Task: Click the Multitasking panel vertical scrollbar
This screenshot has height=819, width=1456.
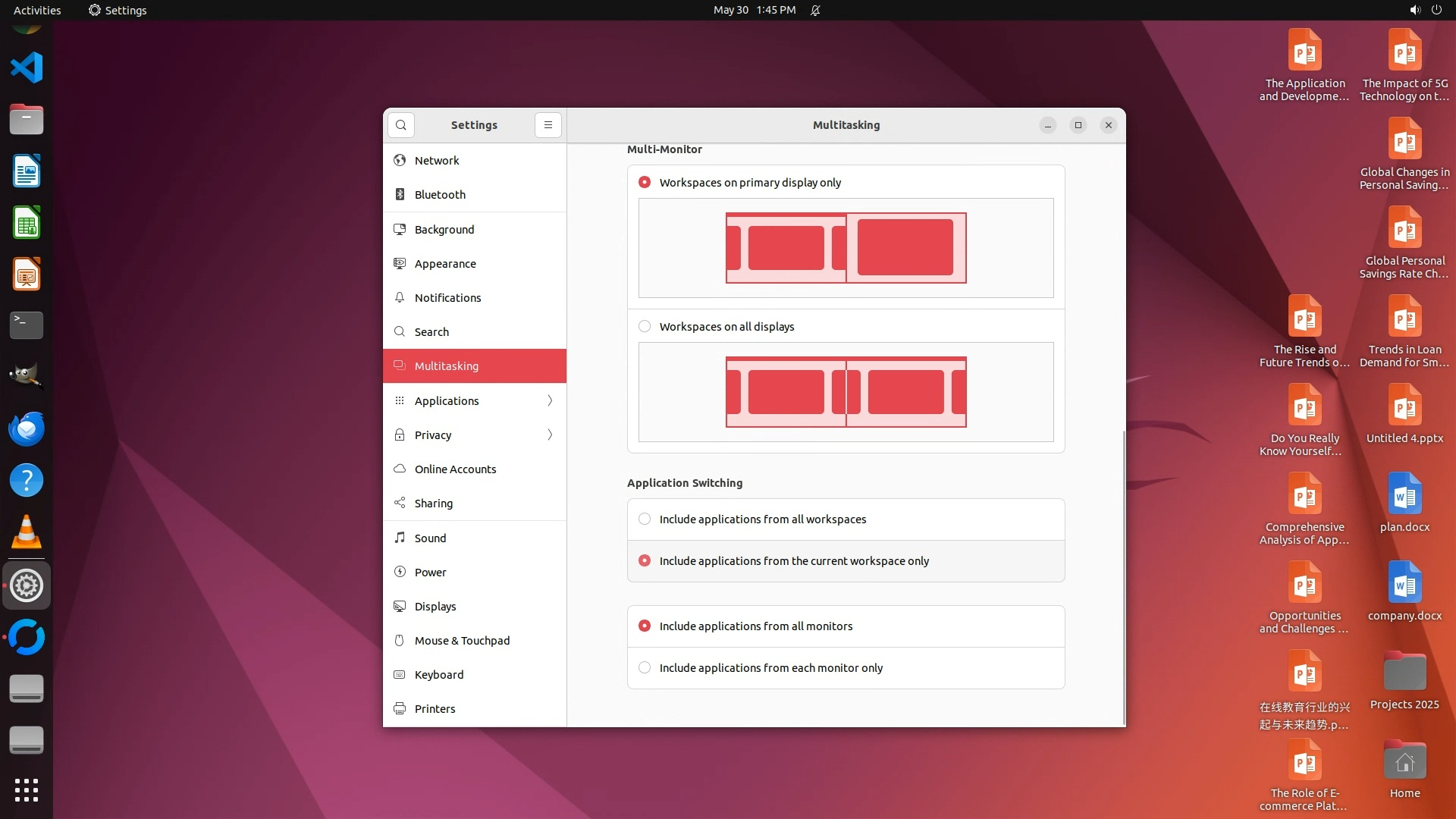Action: tap(1123, 576)
